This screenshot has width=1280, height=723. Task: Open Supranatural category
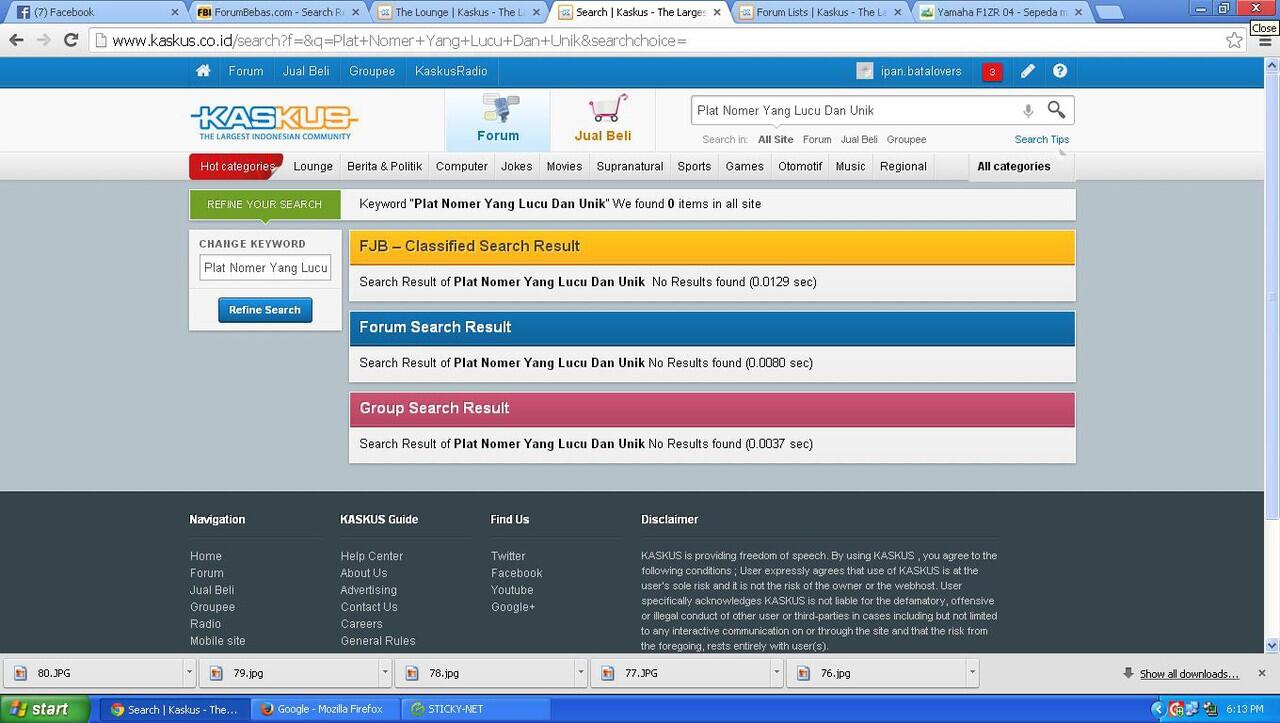click(x=630, y=166)
